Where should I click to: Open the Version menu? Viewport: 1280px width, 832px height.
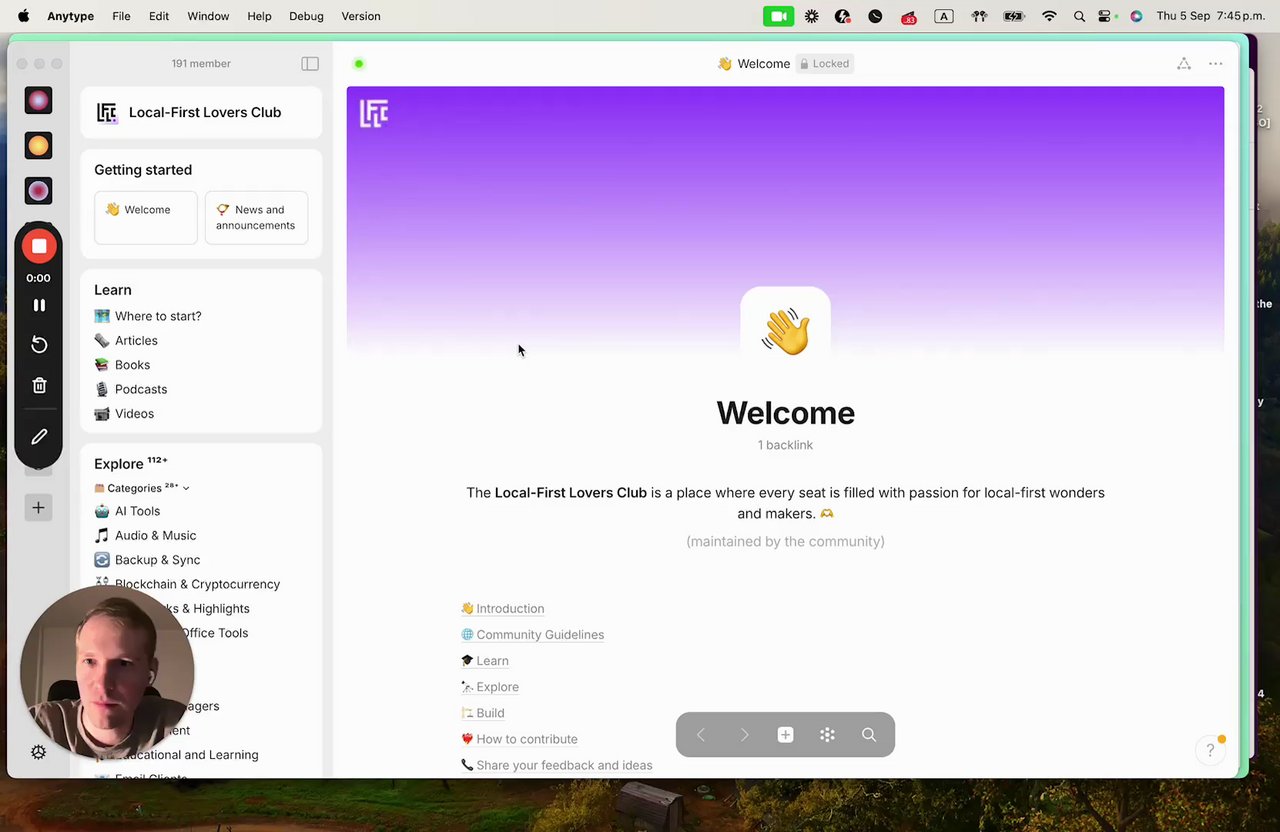361,16
